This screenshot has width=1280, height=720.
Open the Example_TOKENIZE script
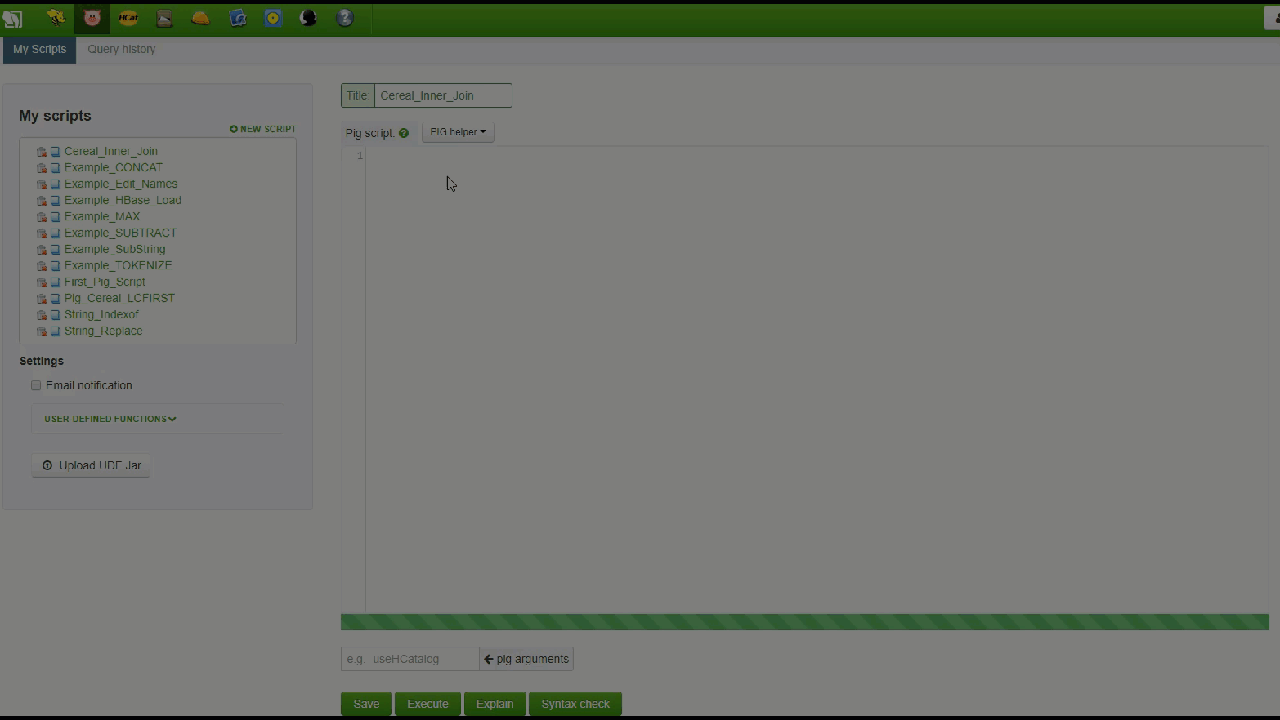click(118, 266)
